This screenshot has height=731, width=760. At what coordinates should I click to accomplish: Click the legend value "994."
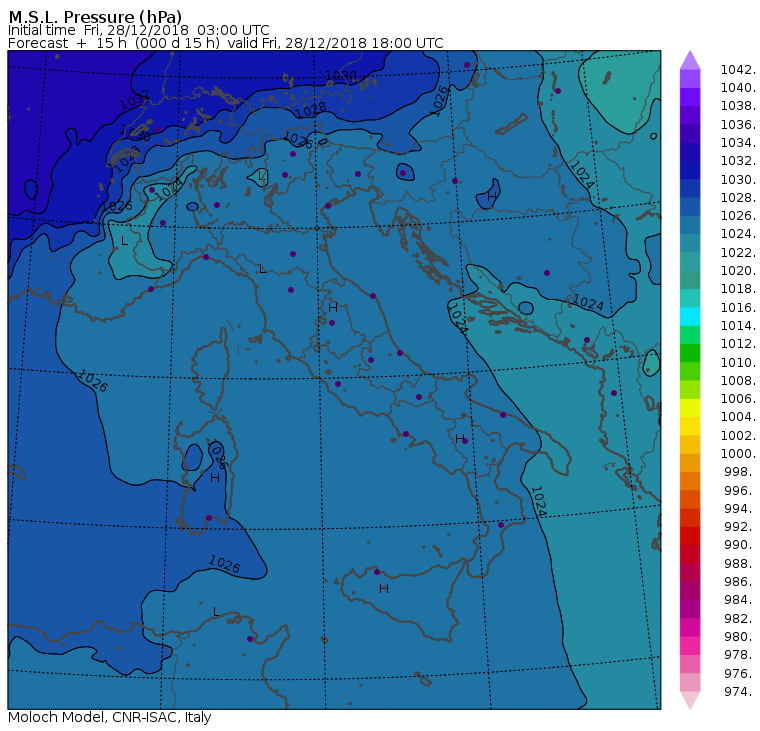point(740,509)
